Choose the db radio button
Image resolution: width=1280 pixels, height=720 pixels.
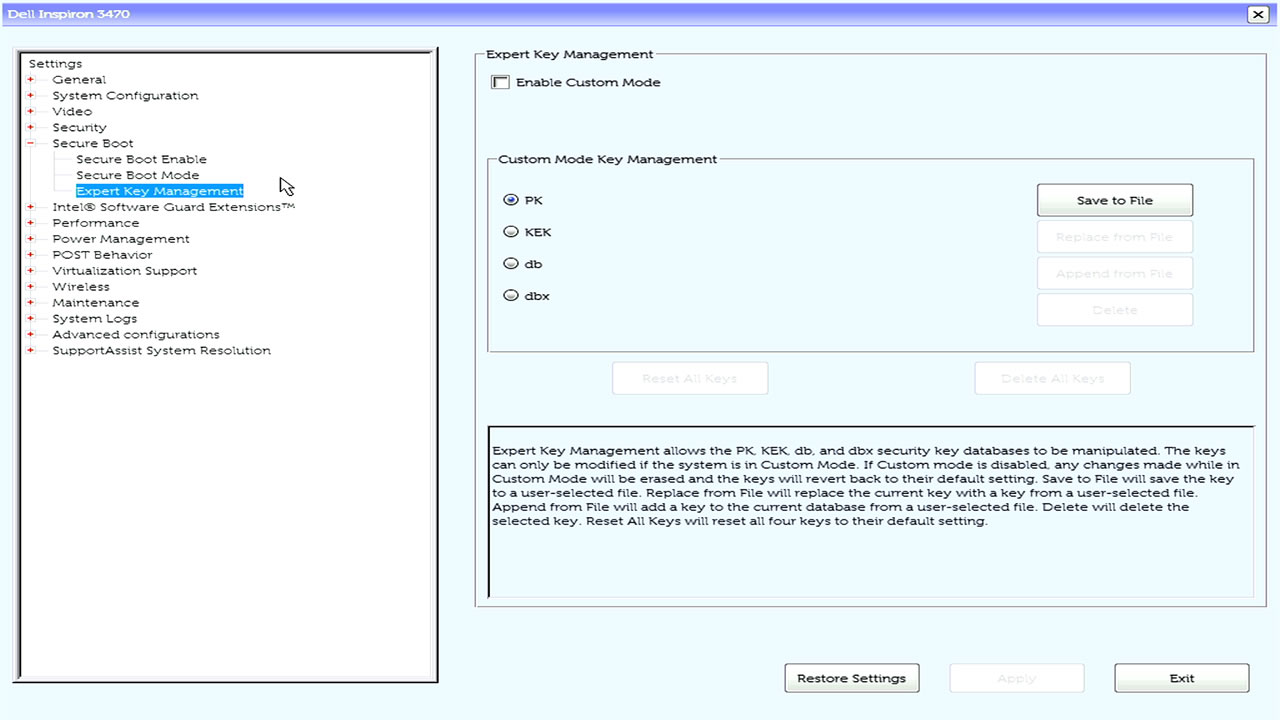511,264
